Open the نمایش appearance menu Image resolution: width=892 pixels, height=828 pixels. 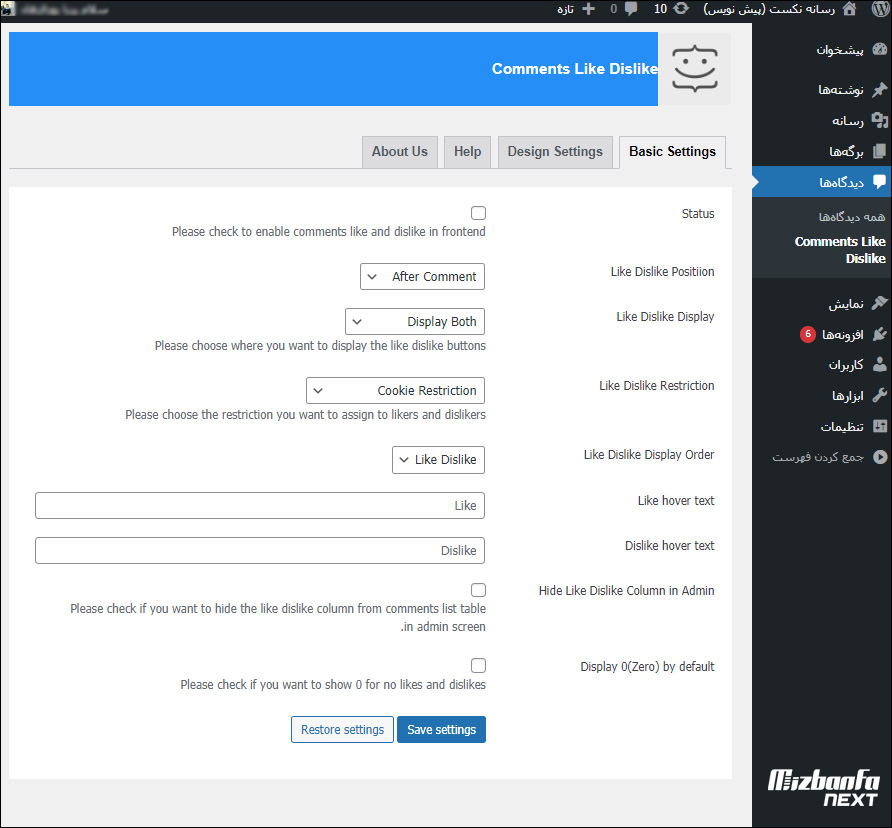click(x=845, y=303)
